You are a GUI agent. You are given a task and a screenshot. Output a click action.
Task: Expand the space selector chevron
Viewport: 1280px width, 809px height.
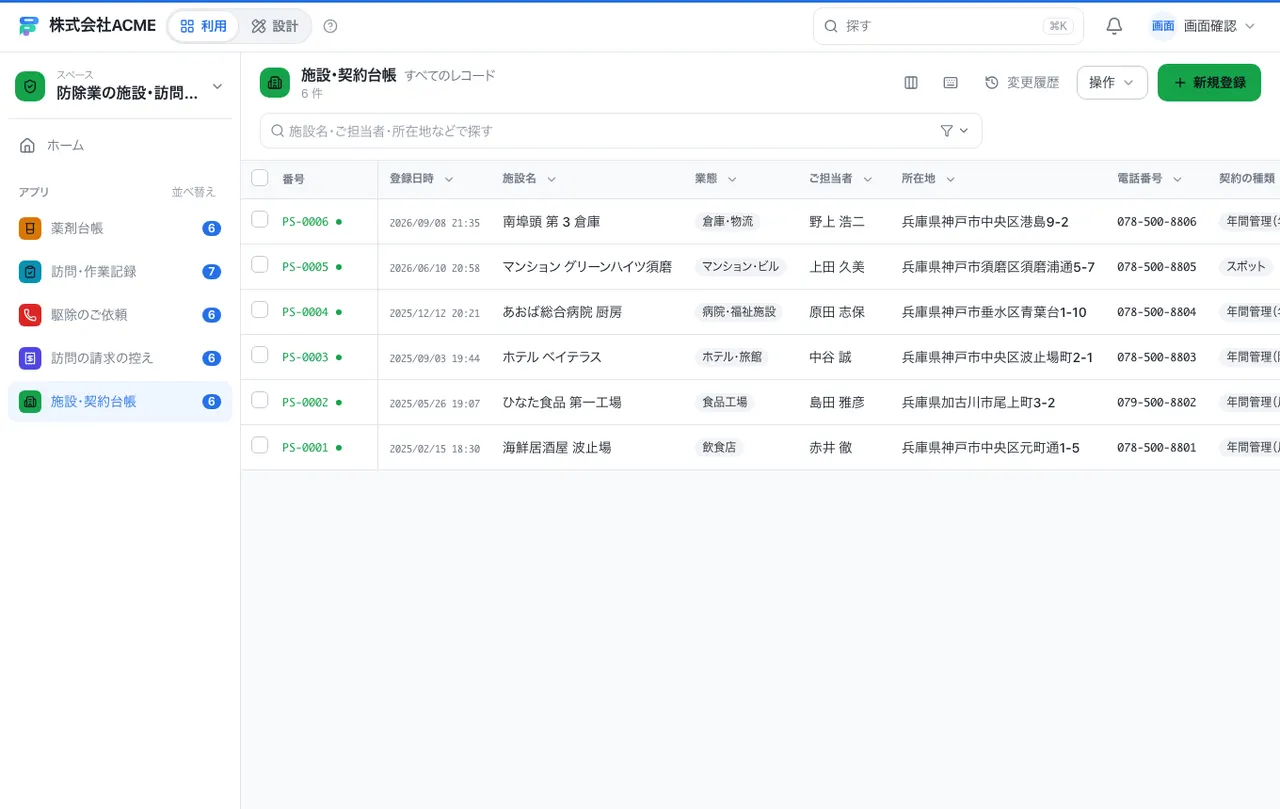tap(217, 87)
